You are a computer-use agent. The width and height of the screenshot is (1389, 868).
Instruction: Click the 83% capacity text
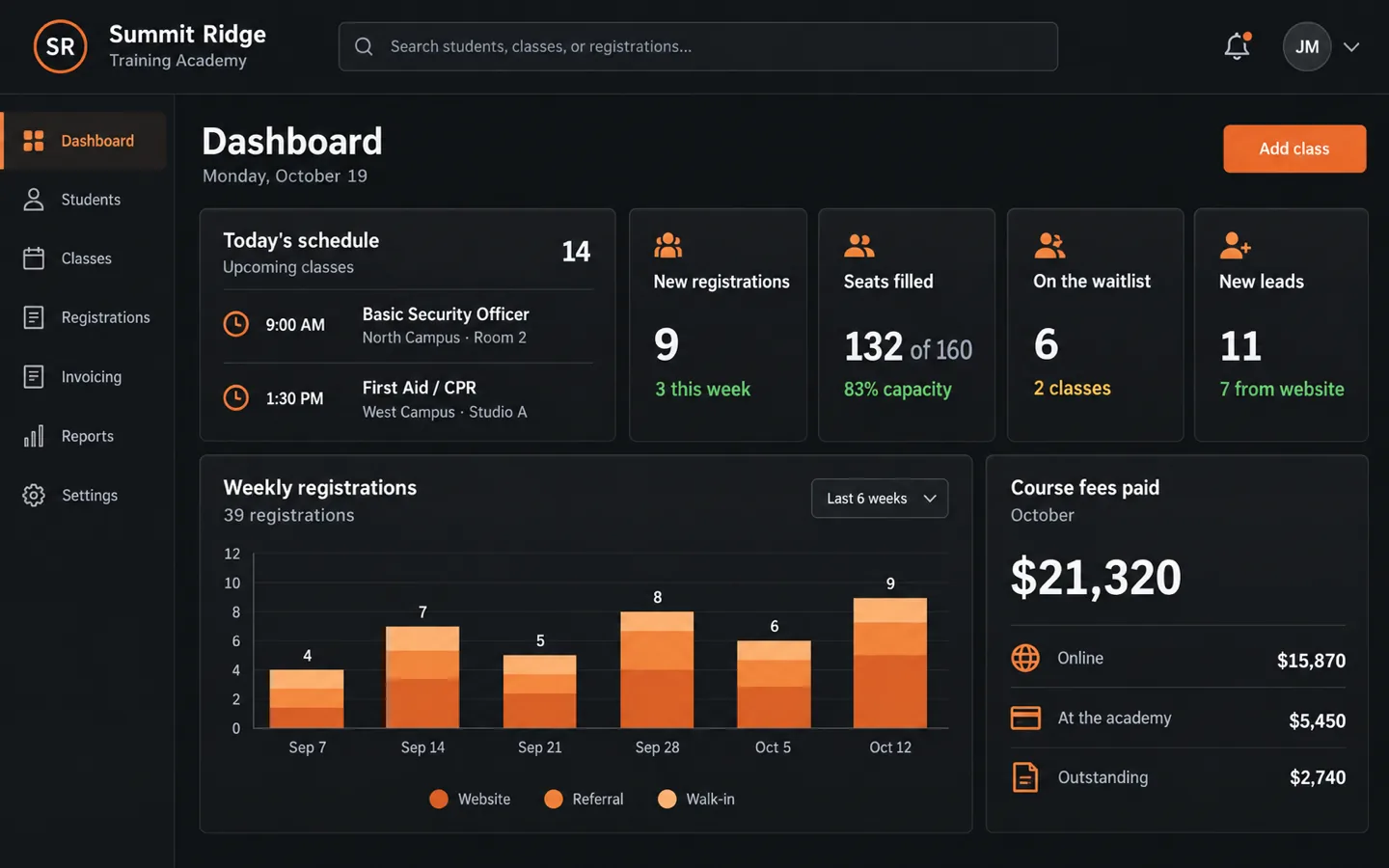pos(898,389)
